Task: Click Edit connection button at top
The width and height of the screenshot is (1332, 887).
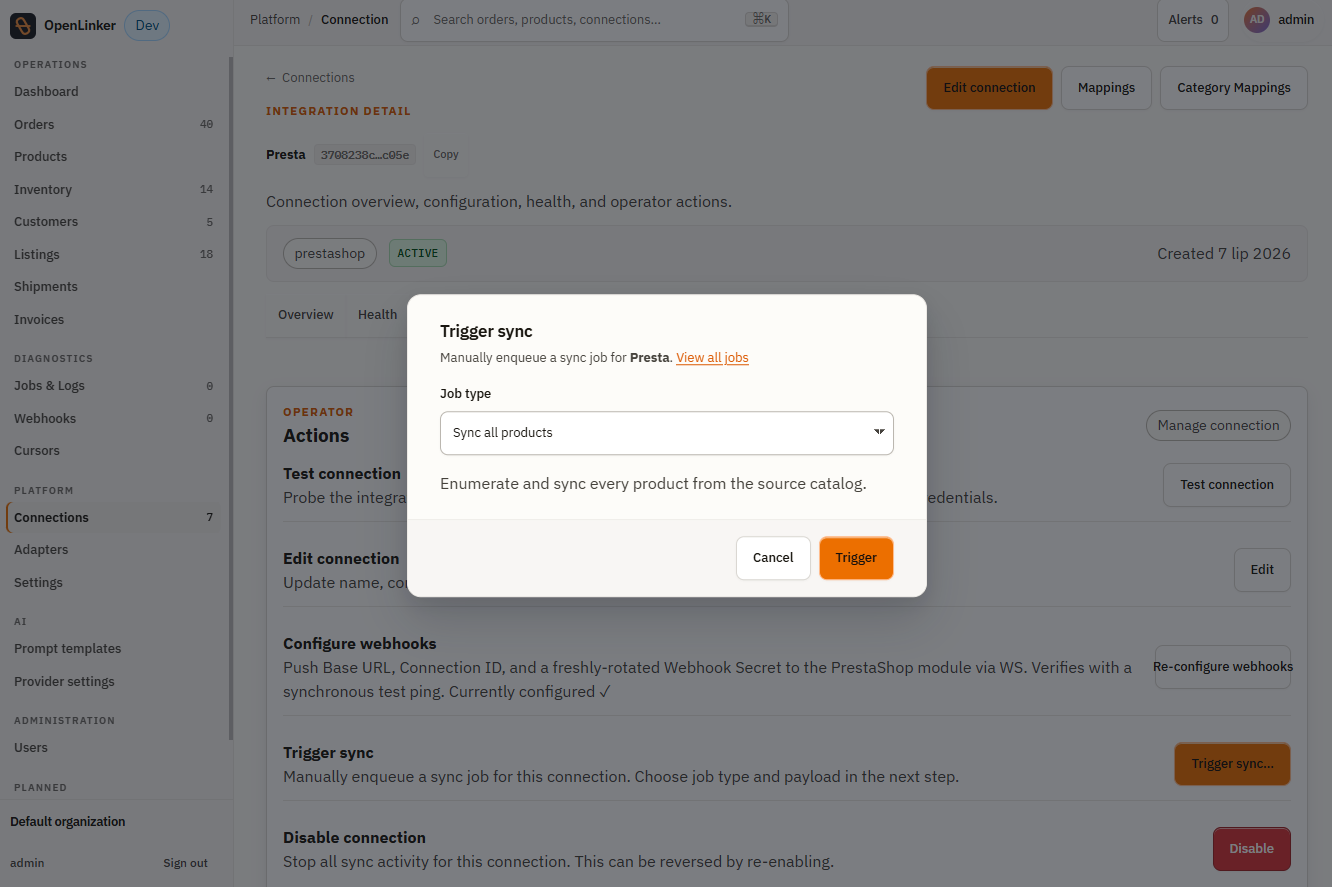Action: (x=989, y=88)
